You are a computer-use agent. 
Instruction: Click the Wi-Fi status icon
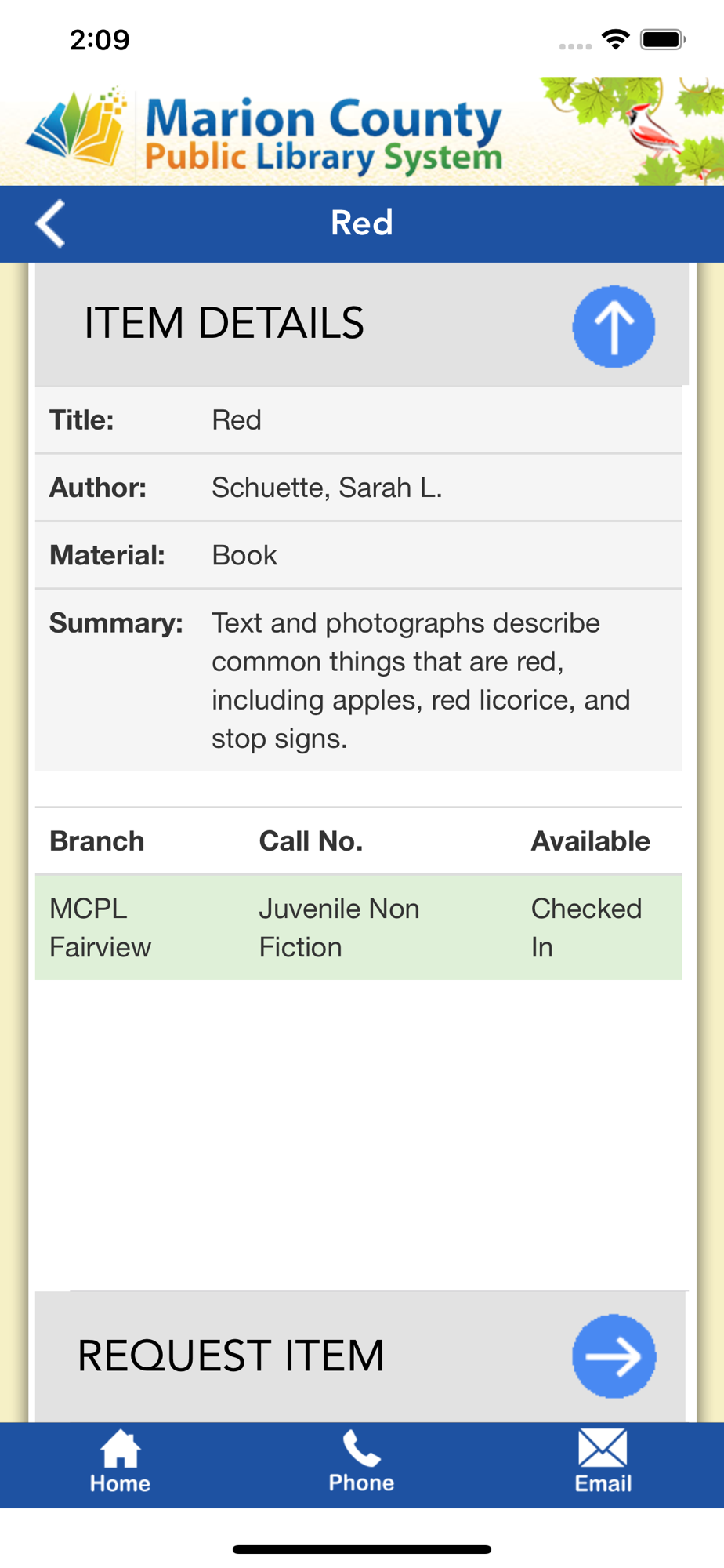point(616,39)
